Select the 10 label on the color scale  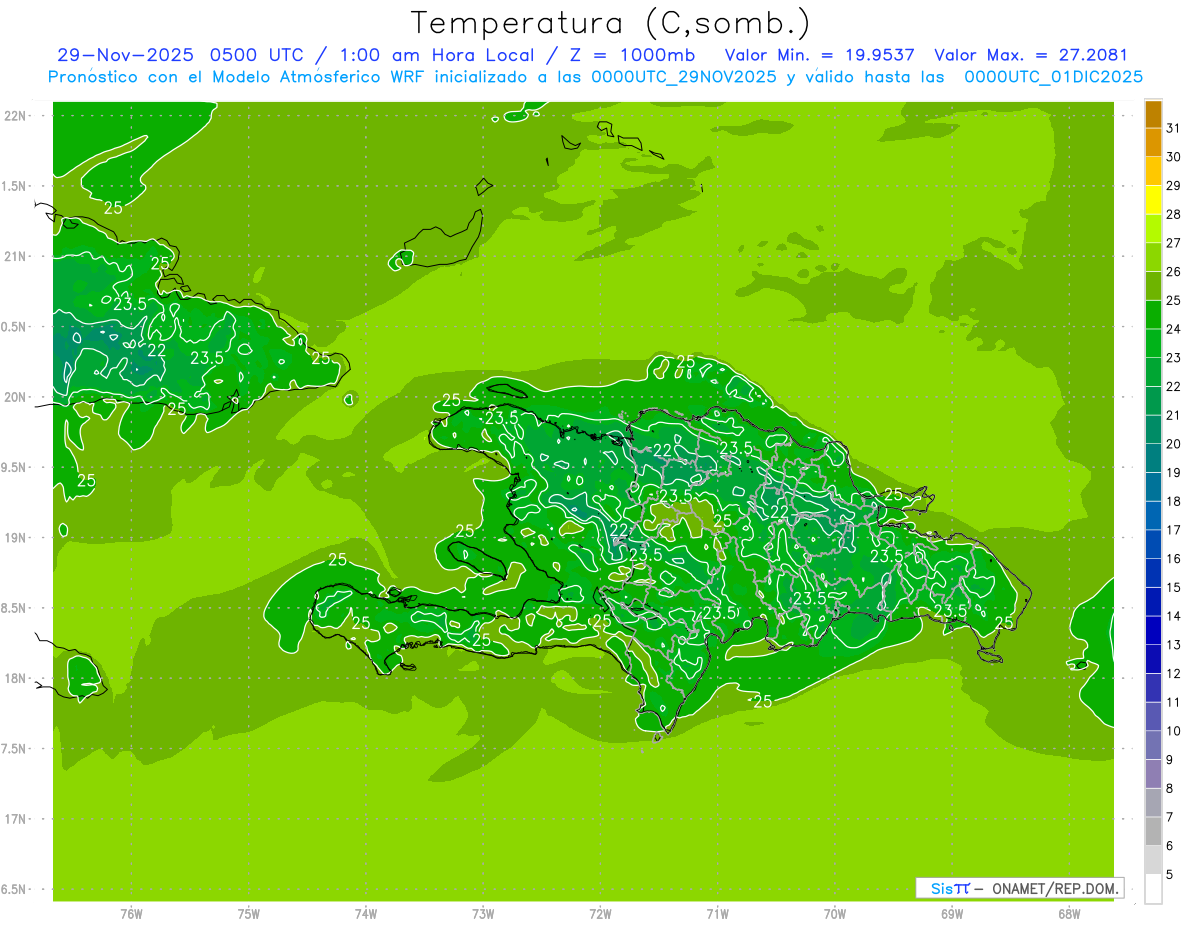tap(1173, 731)
